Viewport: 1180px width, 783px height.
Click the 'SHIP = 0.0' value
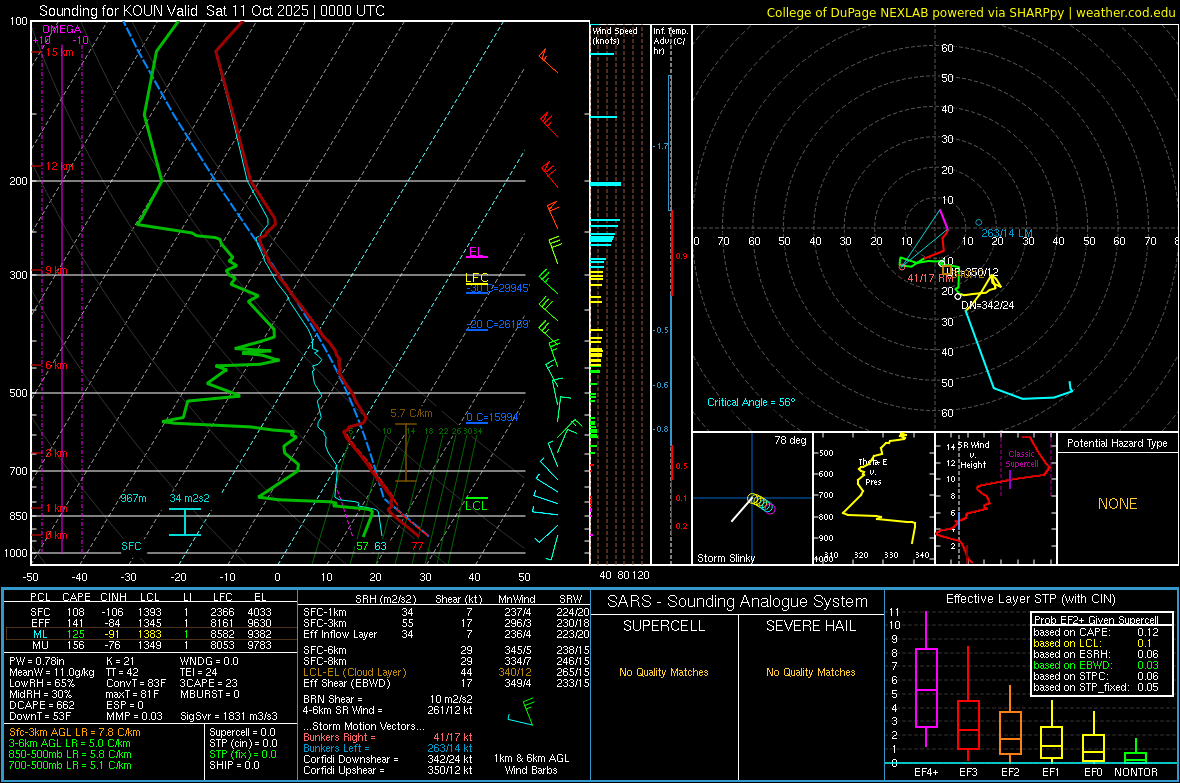click(234, 765)
